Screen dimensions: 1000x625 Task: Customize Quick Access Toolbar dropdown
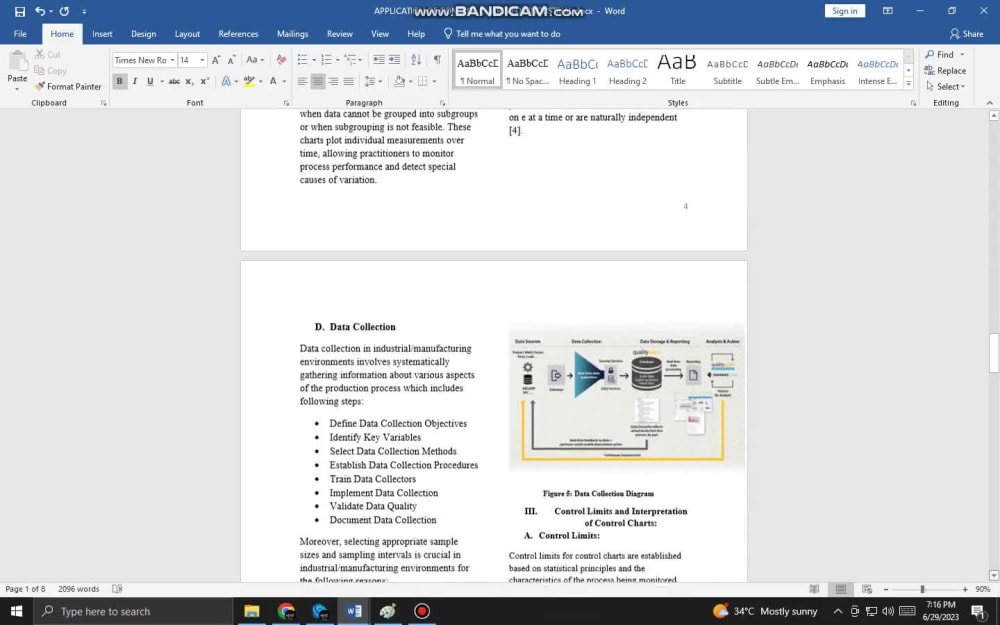[84, 11]
